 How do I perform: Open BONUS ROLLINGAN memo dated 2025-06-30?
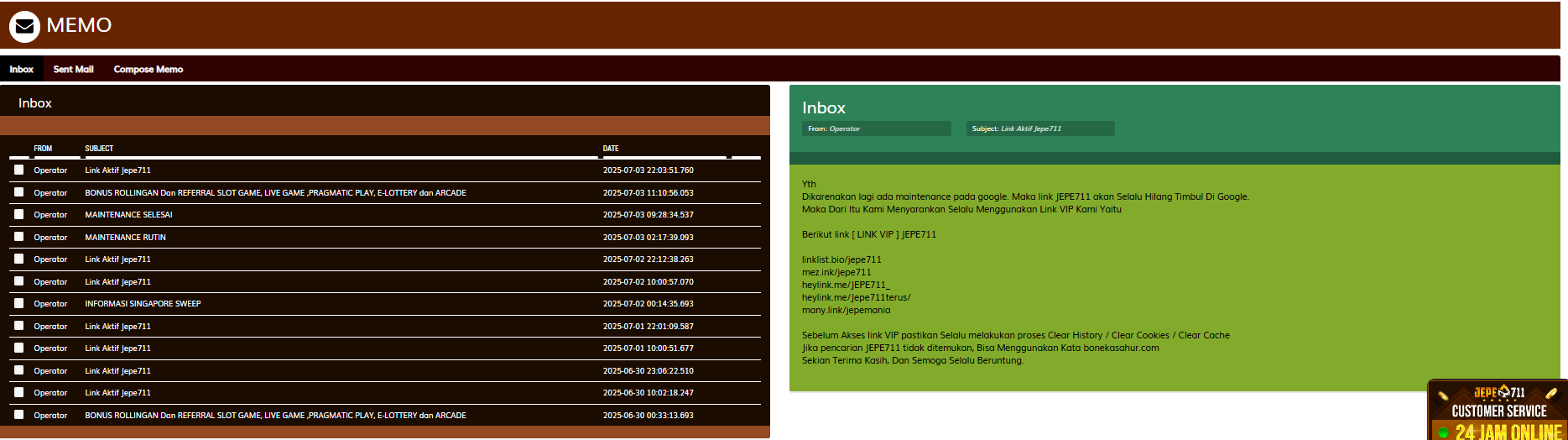pos(275,416)
